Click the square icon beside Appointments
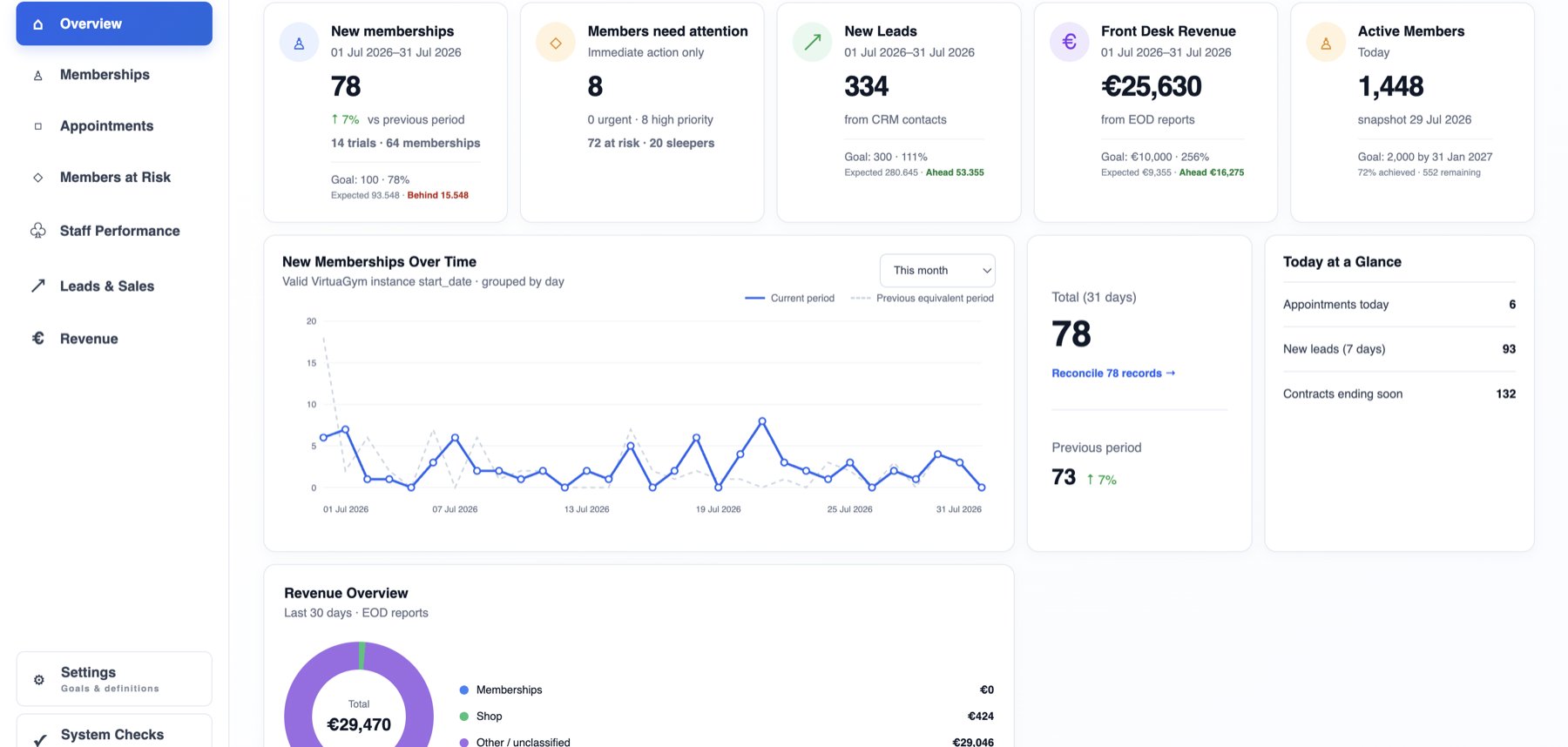Viewport: 1568px width, 747px height. pyautogui.click(x=37, y=126)
